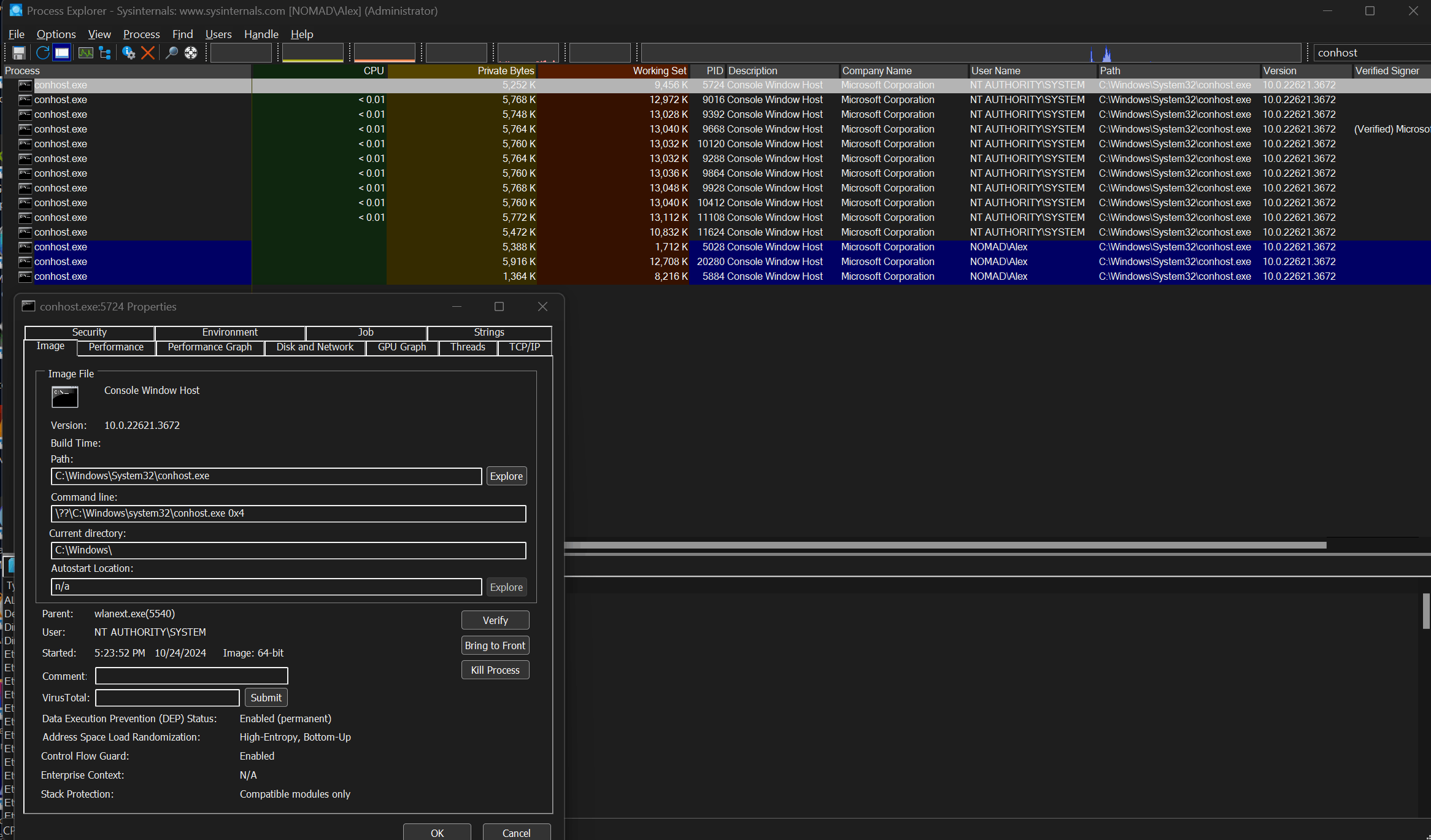The image size is (1431, 840).
Task: Select the conhost.exe row with PID 20280
Action: (x=61, y=262)
